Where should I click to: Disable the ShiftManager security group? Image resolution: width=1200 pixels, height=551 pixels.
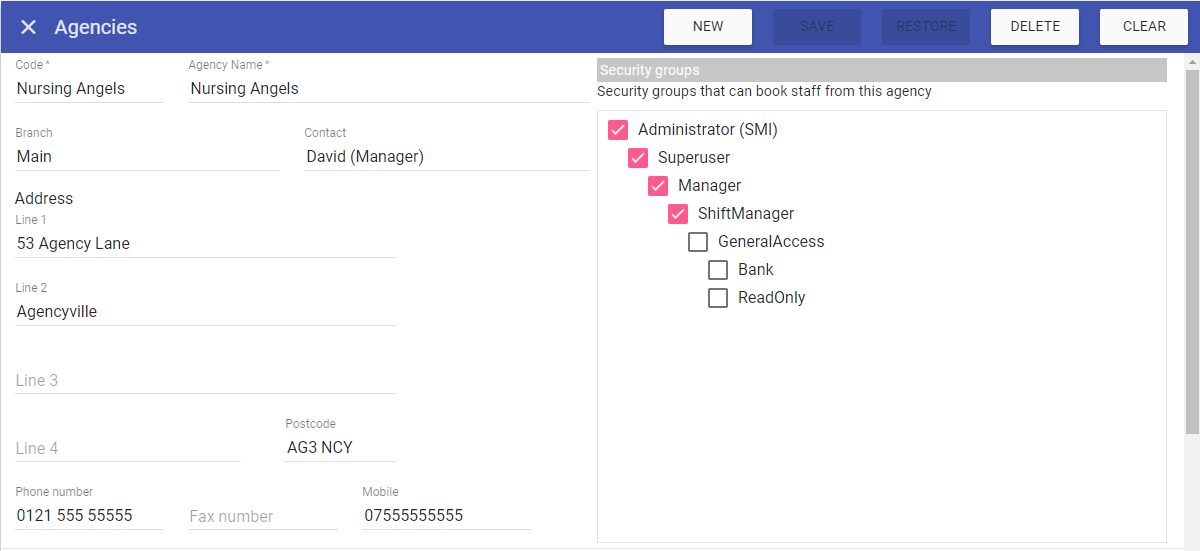coord(678,214)
